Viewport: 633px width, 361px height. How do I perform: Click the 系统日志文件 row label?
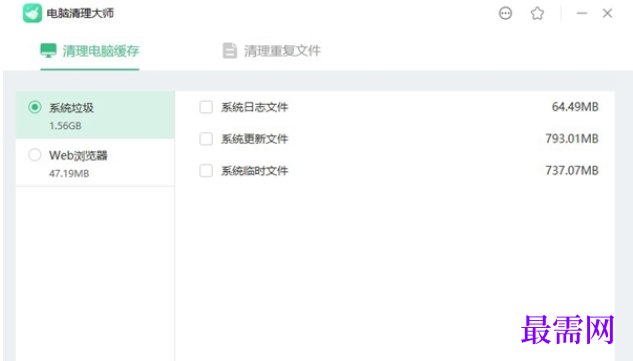click(x=254, y=107)
